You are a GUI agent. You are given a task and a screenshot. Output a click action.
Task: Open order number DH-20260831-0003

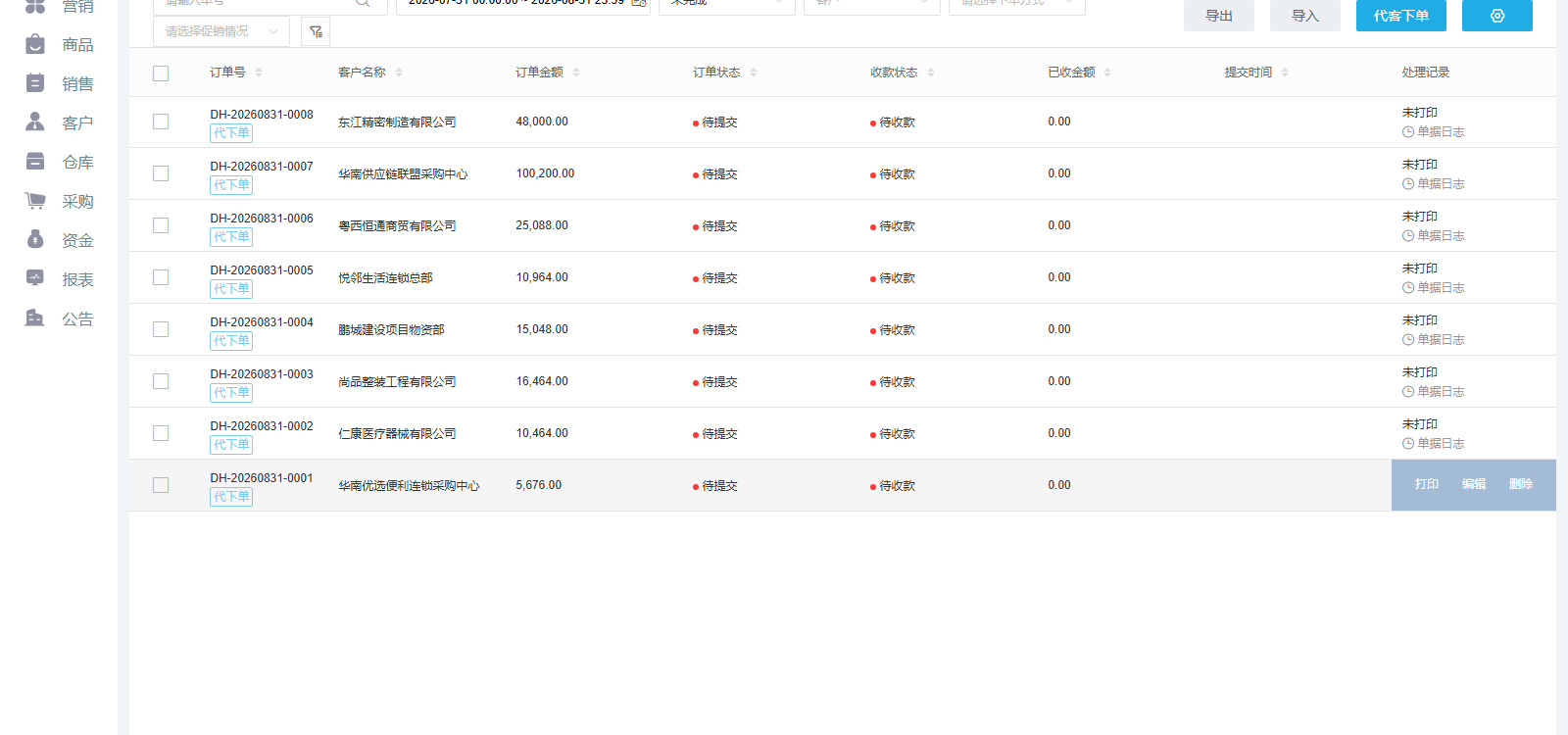[x=262, y=374]
